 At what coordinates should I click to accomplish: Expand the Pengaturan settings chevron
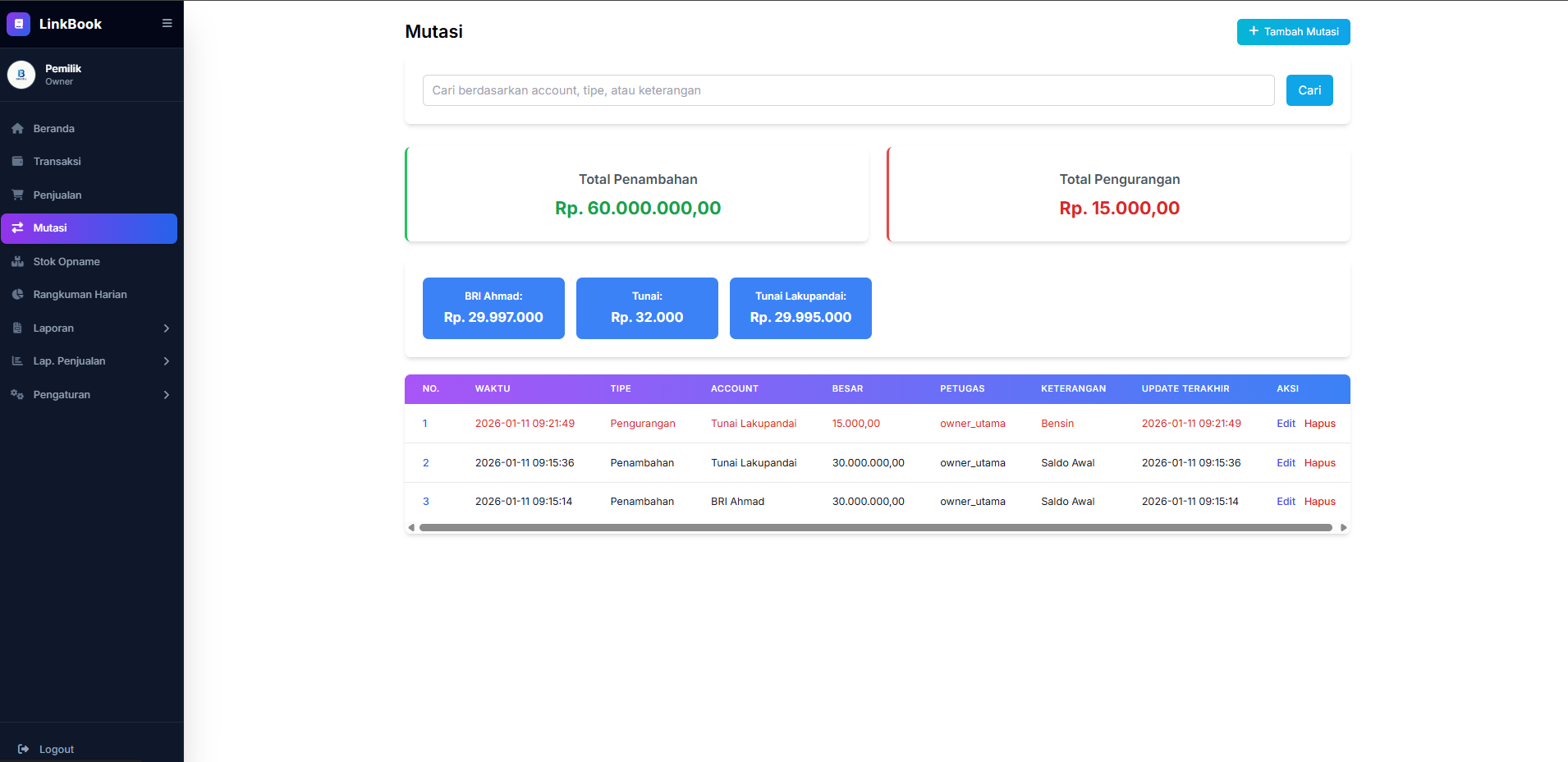tap(167, 395)
